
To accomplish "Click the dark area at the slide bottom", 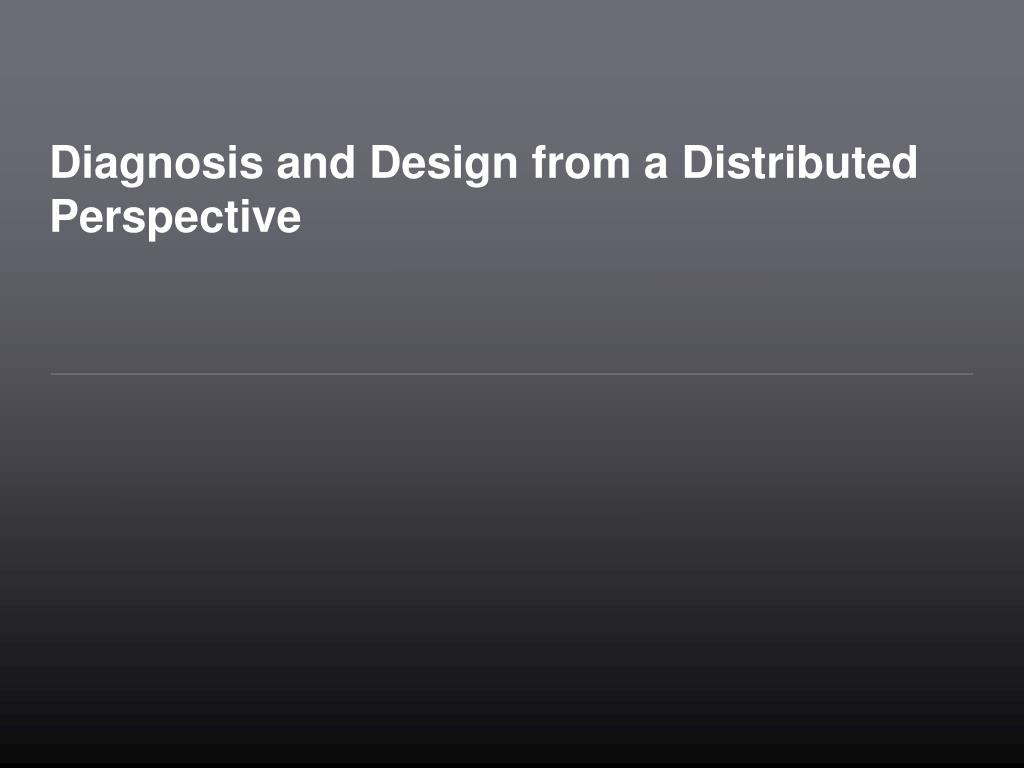I will pyautogui.click(x=512, y=731).
